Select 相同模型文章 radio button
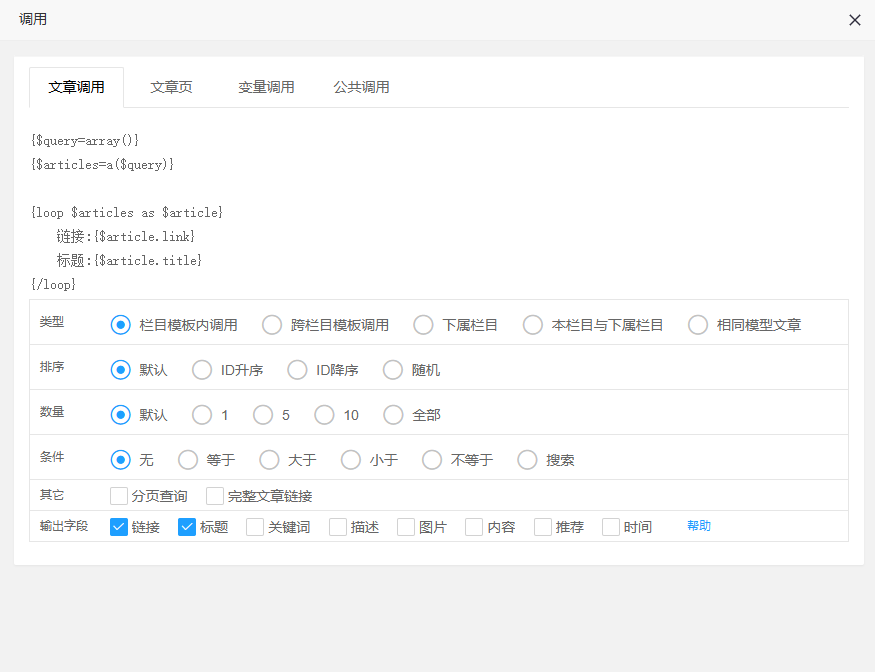 tap(698, 325)
